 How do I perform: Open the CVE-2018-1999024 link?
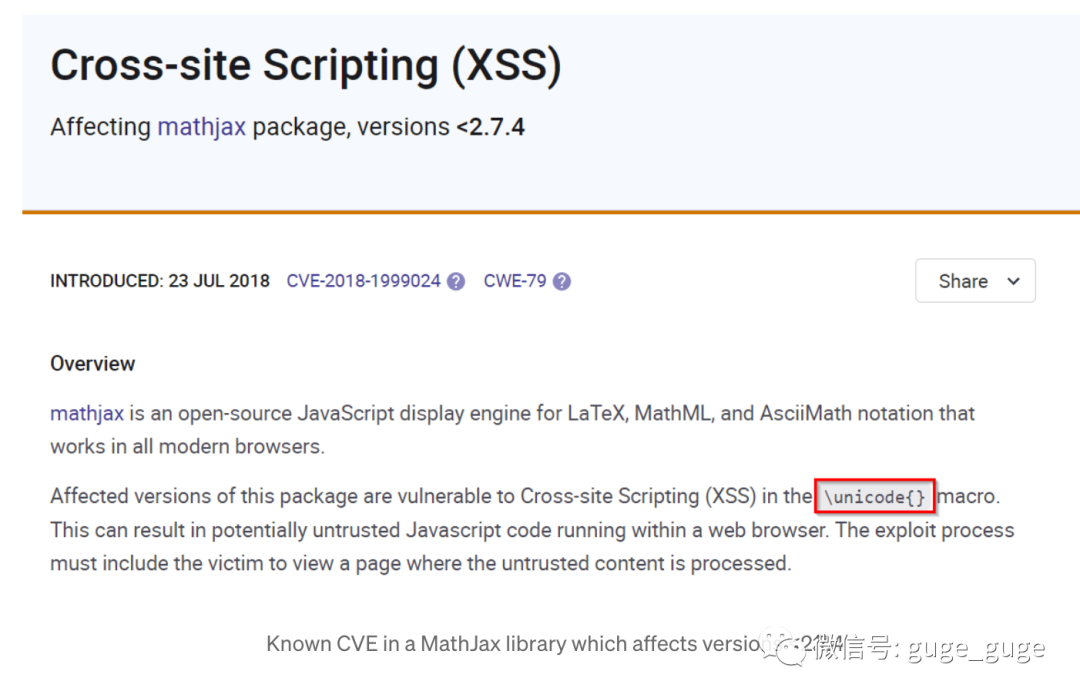pos(363,281)
